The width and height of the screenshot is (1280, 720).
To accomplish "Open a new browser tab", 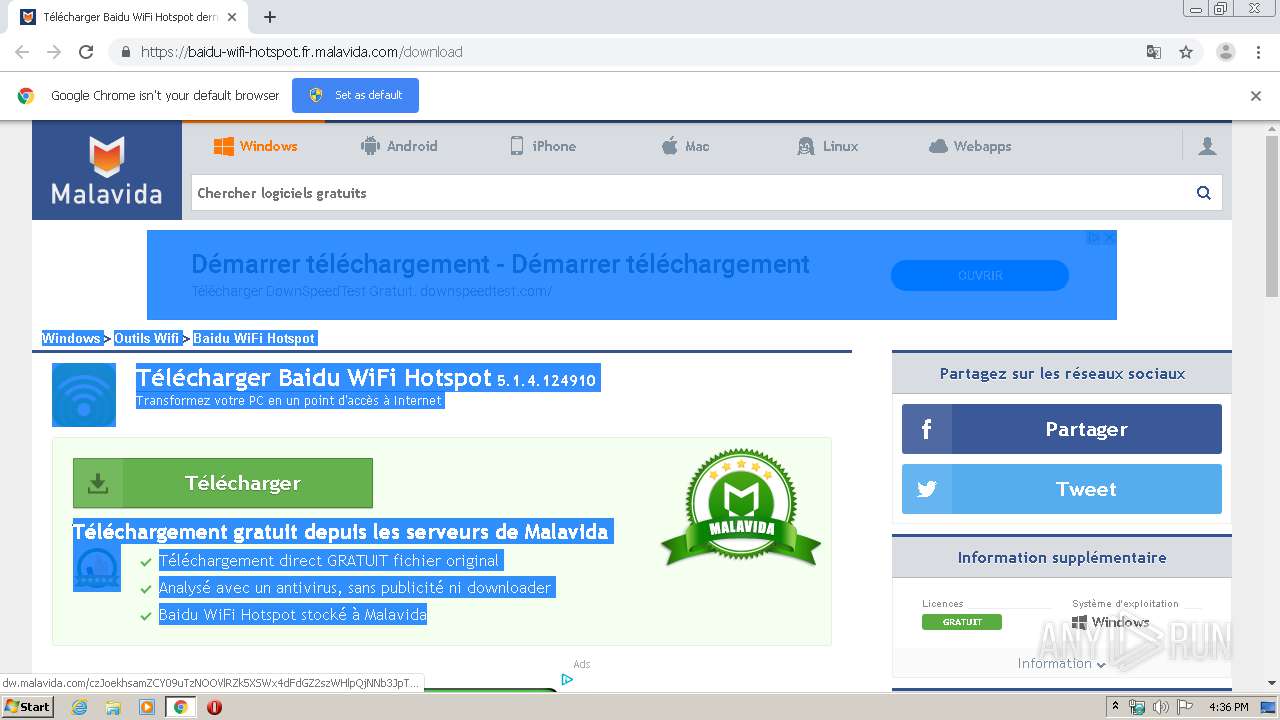I will click(x=270, y=17).
